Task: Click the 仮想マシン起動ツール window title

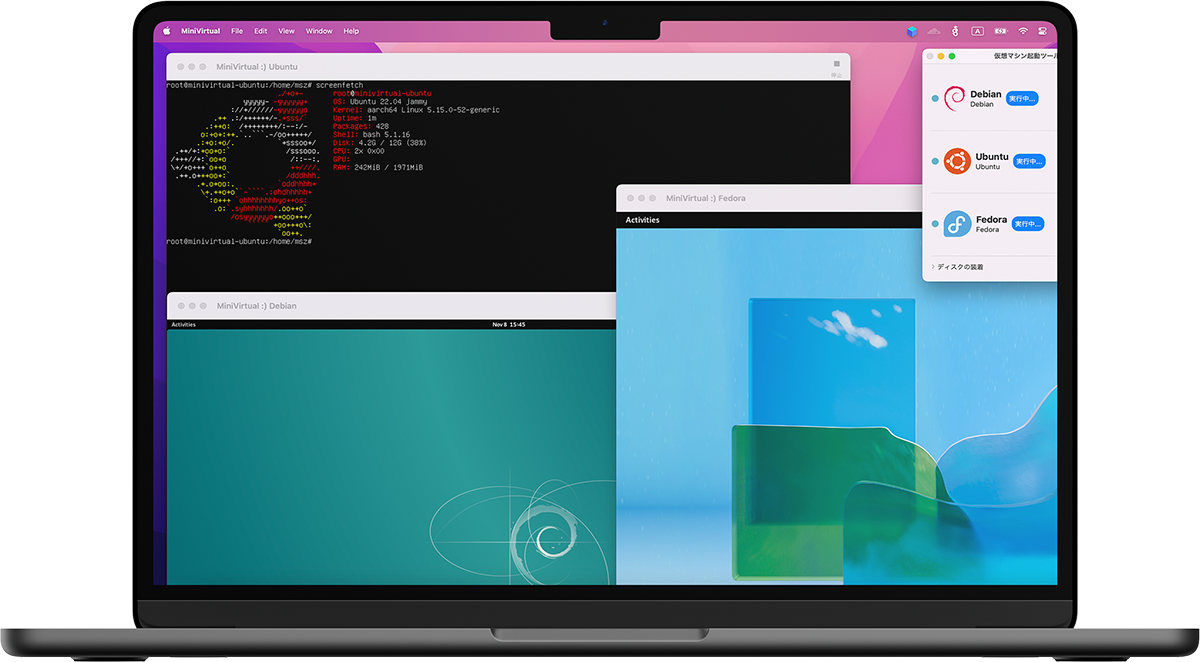Action: click(x=1024, y=57)
